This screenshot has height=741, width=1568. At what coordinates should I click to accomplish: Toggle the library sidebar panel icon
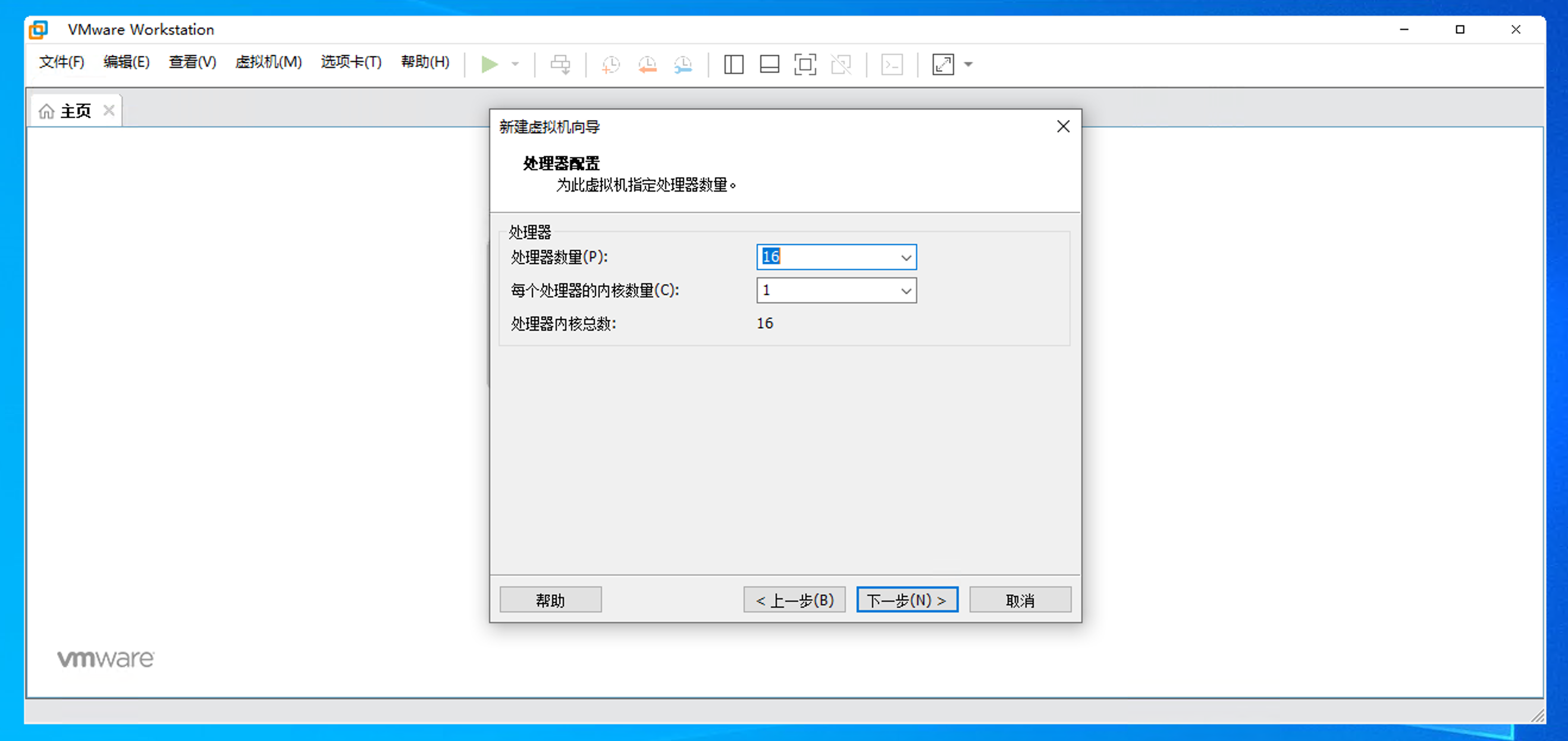pyautogui.click(x=733, y=64)
